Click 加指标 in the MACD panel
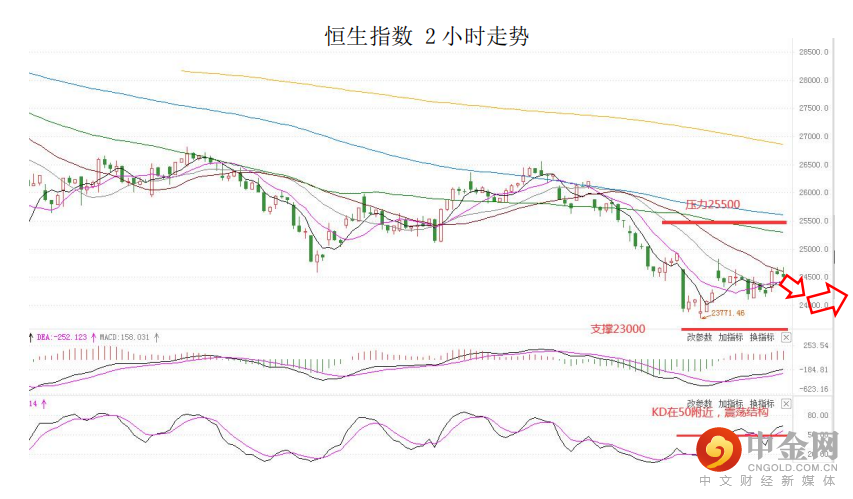 click(731, 338)
